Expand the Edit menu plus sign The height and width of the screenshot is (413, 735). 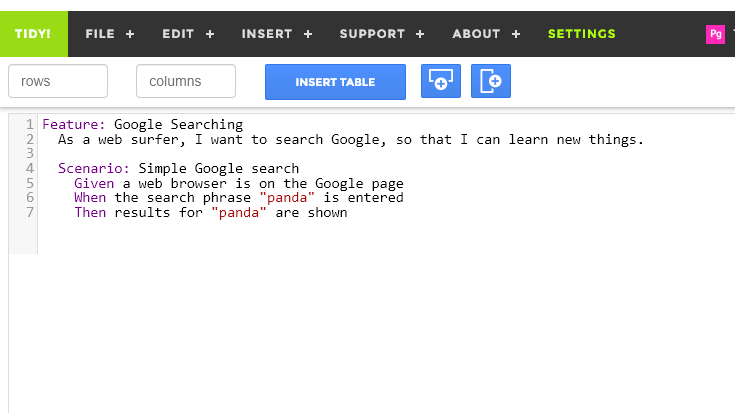click(210, 34)
